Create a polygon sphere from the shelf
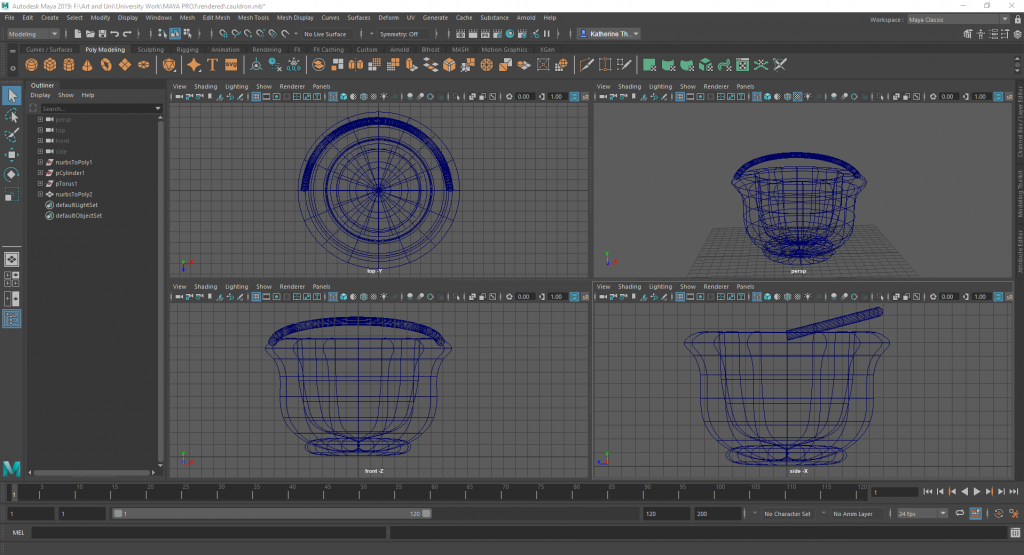Image resolution: width=1024 pixels, height=555 pixels. pos(33,65)
